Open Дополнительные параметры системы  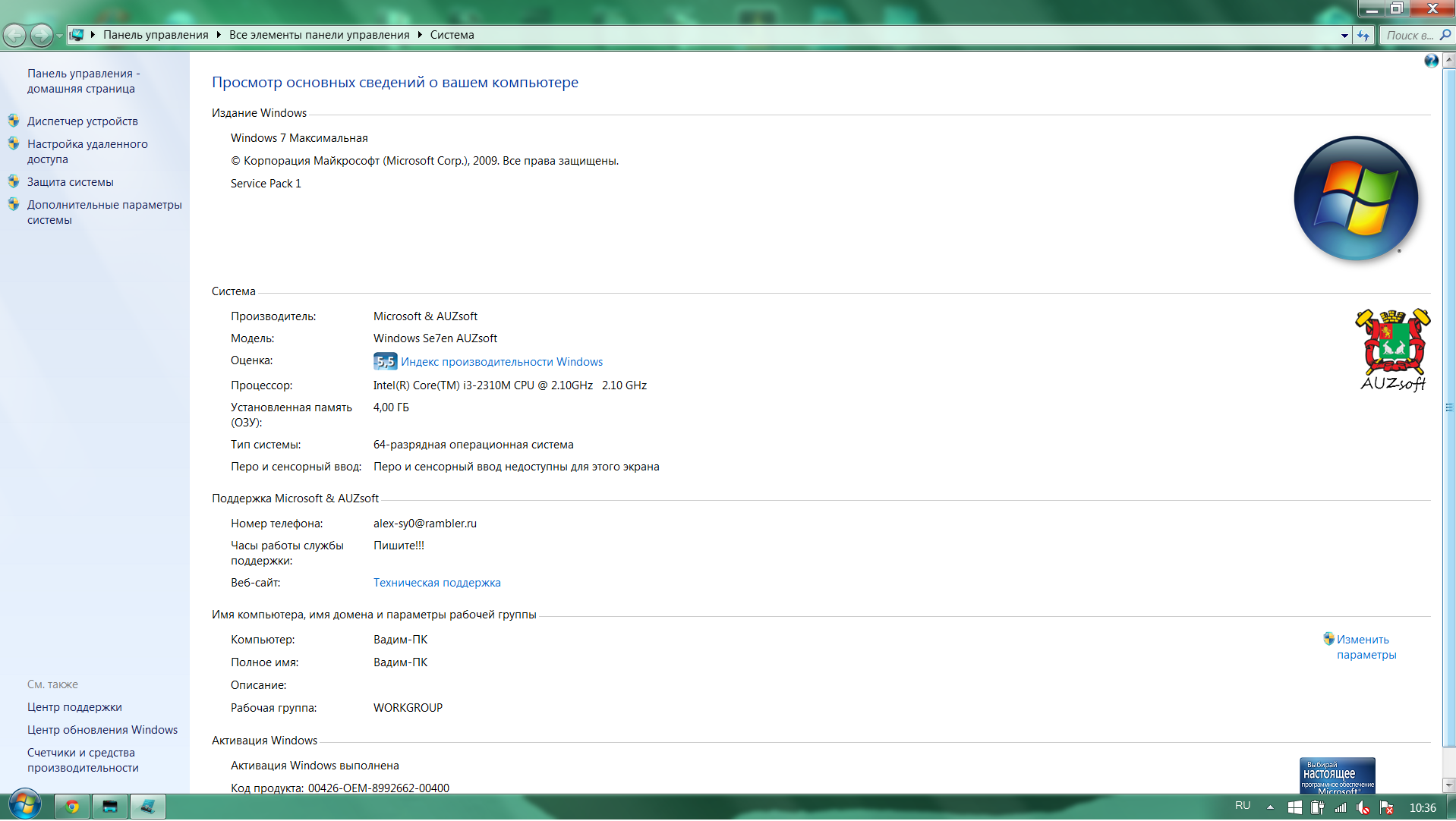pyautogui.click(x=105, y=212)
